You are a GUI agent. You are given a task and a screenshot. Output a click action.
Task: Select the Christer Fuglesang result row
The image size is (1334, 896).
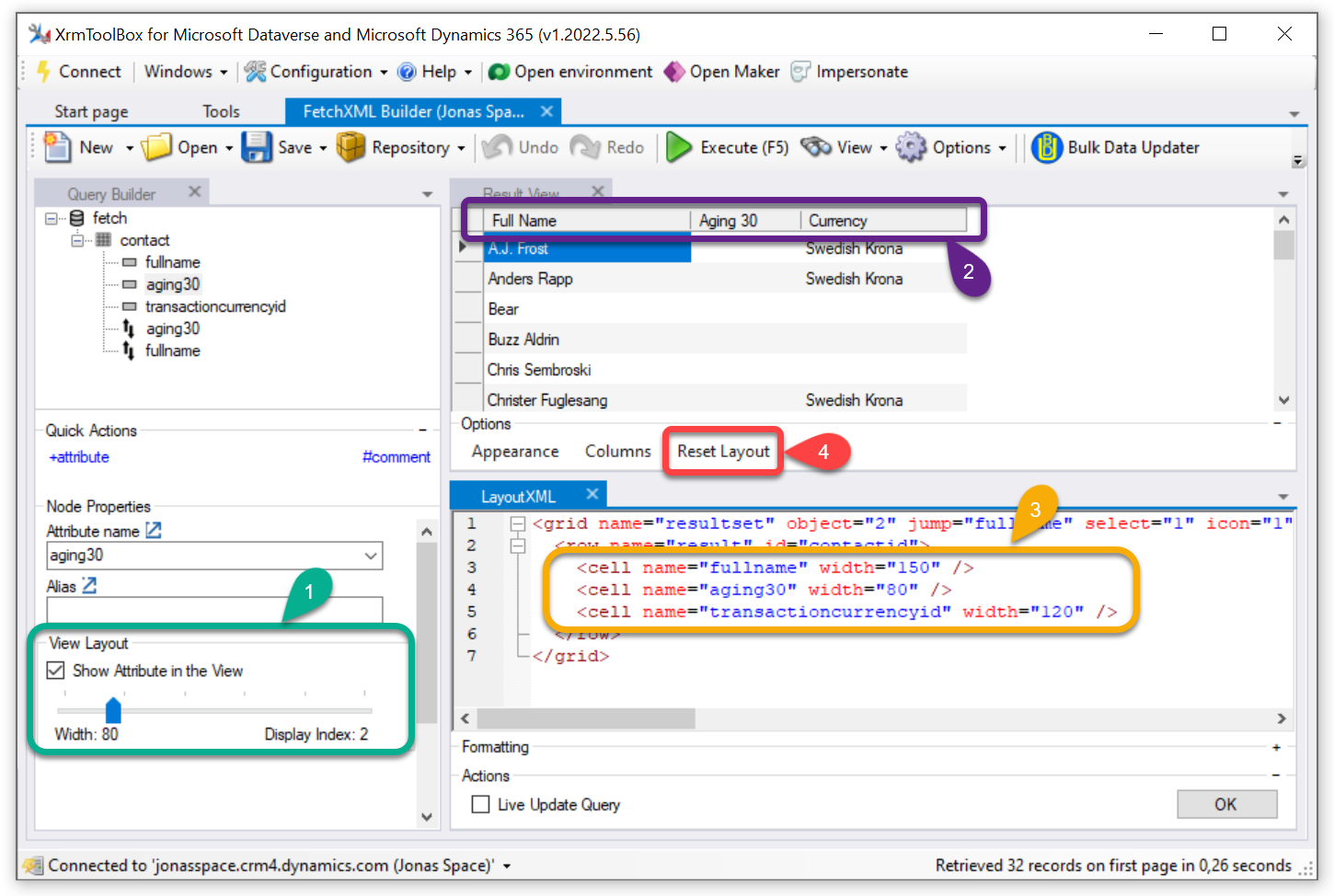(725, 400)
